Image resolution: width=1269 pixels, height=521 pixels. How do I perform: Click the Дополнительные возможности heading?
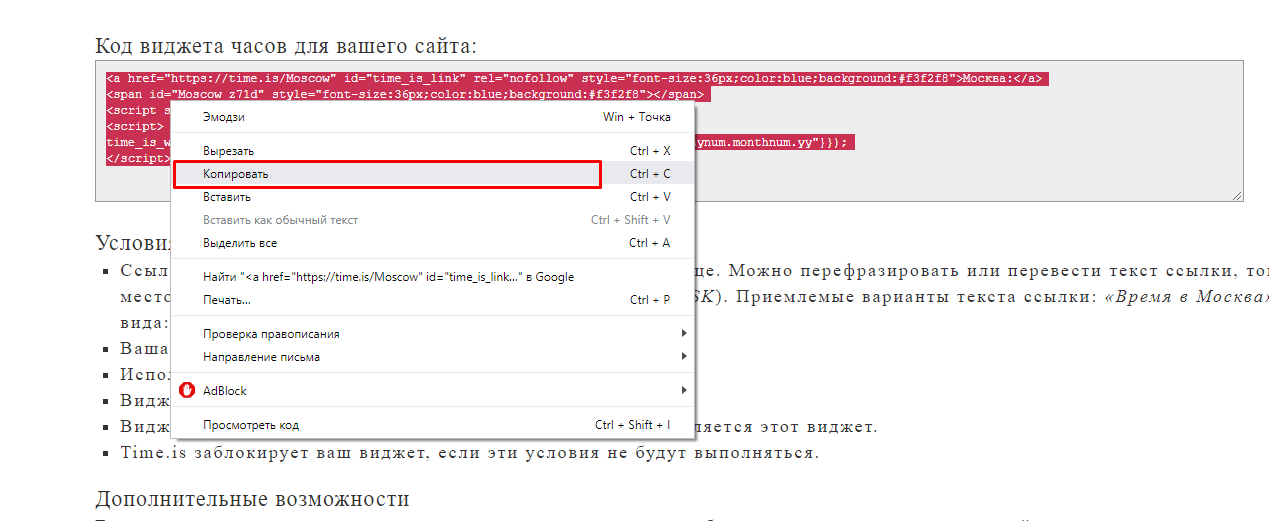click(252, 499)
